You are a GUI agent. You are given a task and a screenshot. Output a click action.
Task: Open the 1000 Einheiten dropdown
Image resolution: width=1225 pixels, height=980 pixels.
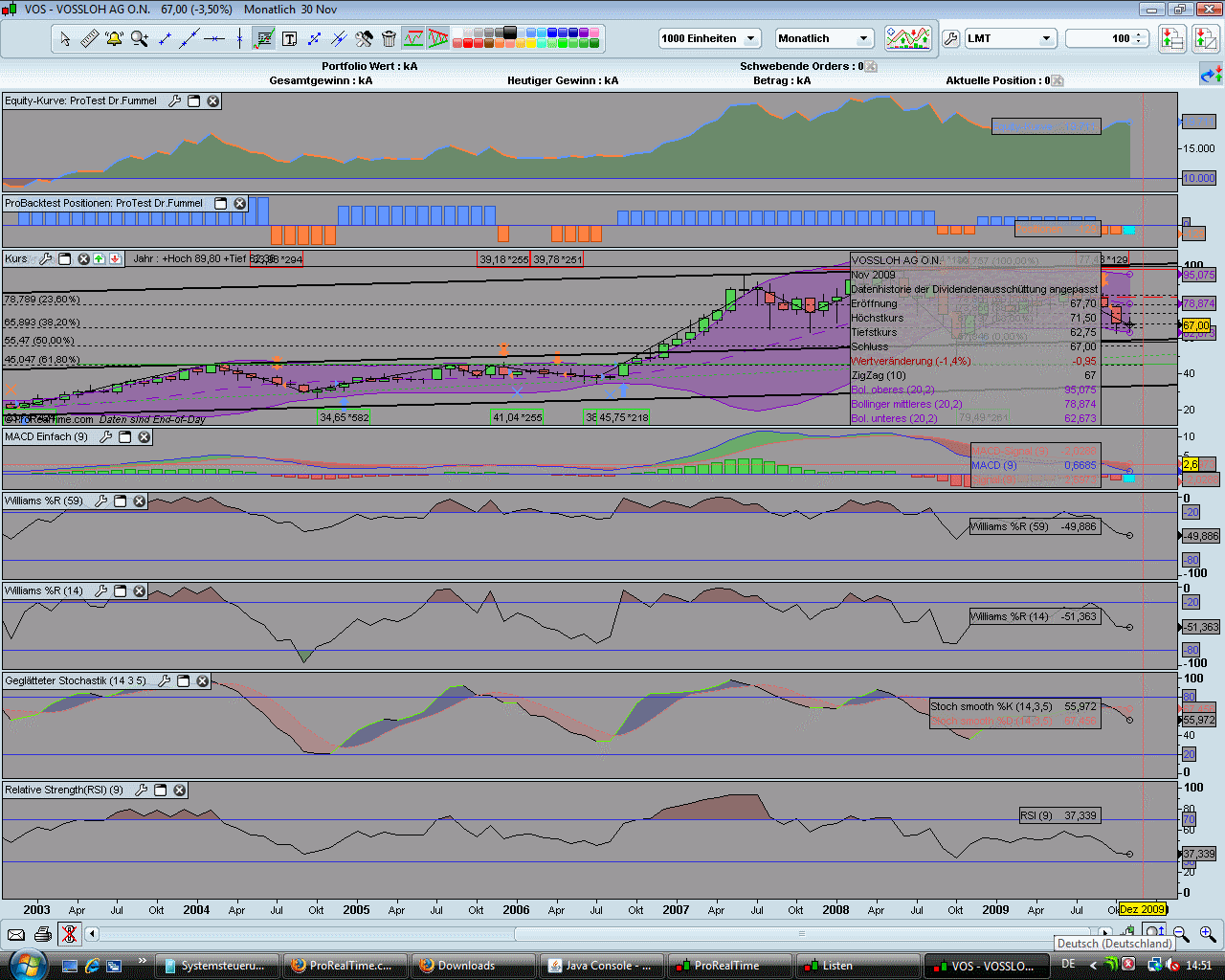coord(709,38)
